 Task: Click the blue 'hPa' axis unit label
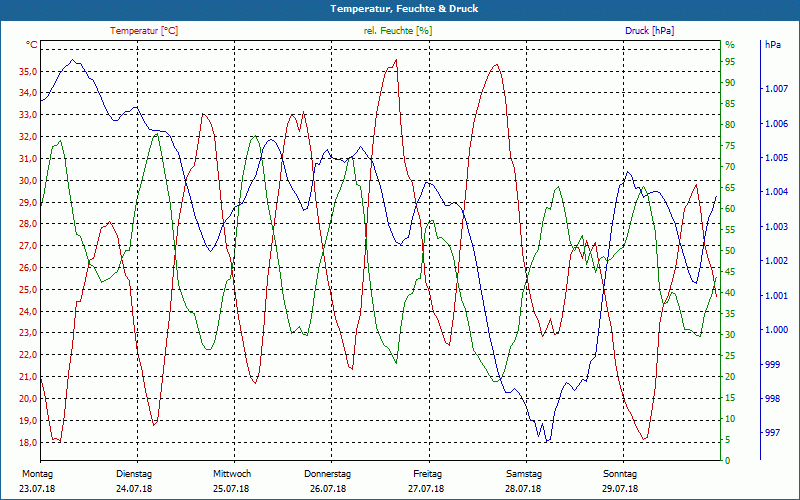click(x=772, y=45)
